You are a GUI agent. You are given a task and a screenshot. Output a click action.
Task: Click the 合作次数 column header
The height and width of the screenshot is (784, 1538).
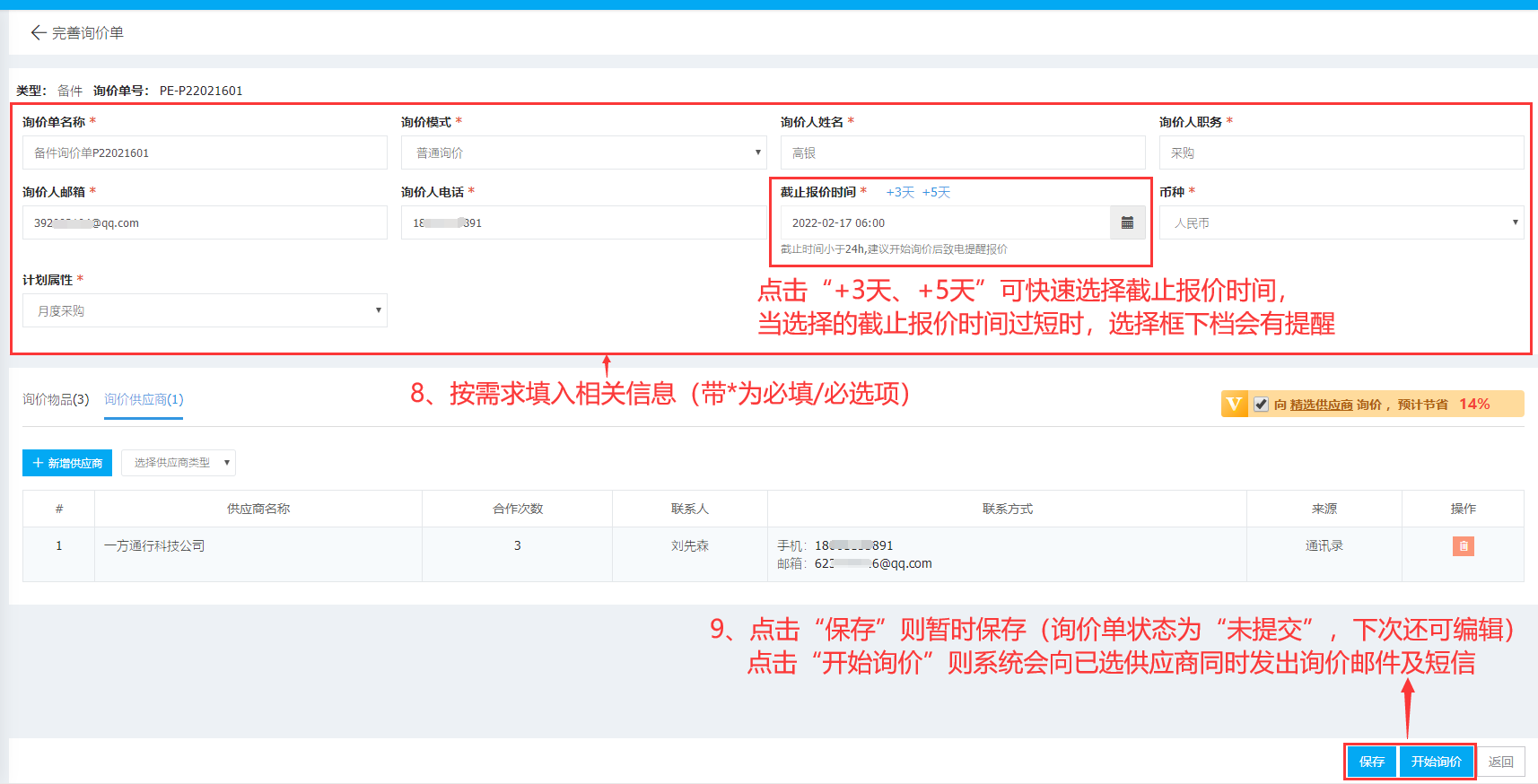pyautogui.click(x=518, y=509)
